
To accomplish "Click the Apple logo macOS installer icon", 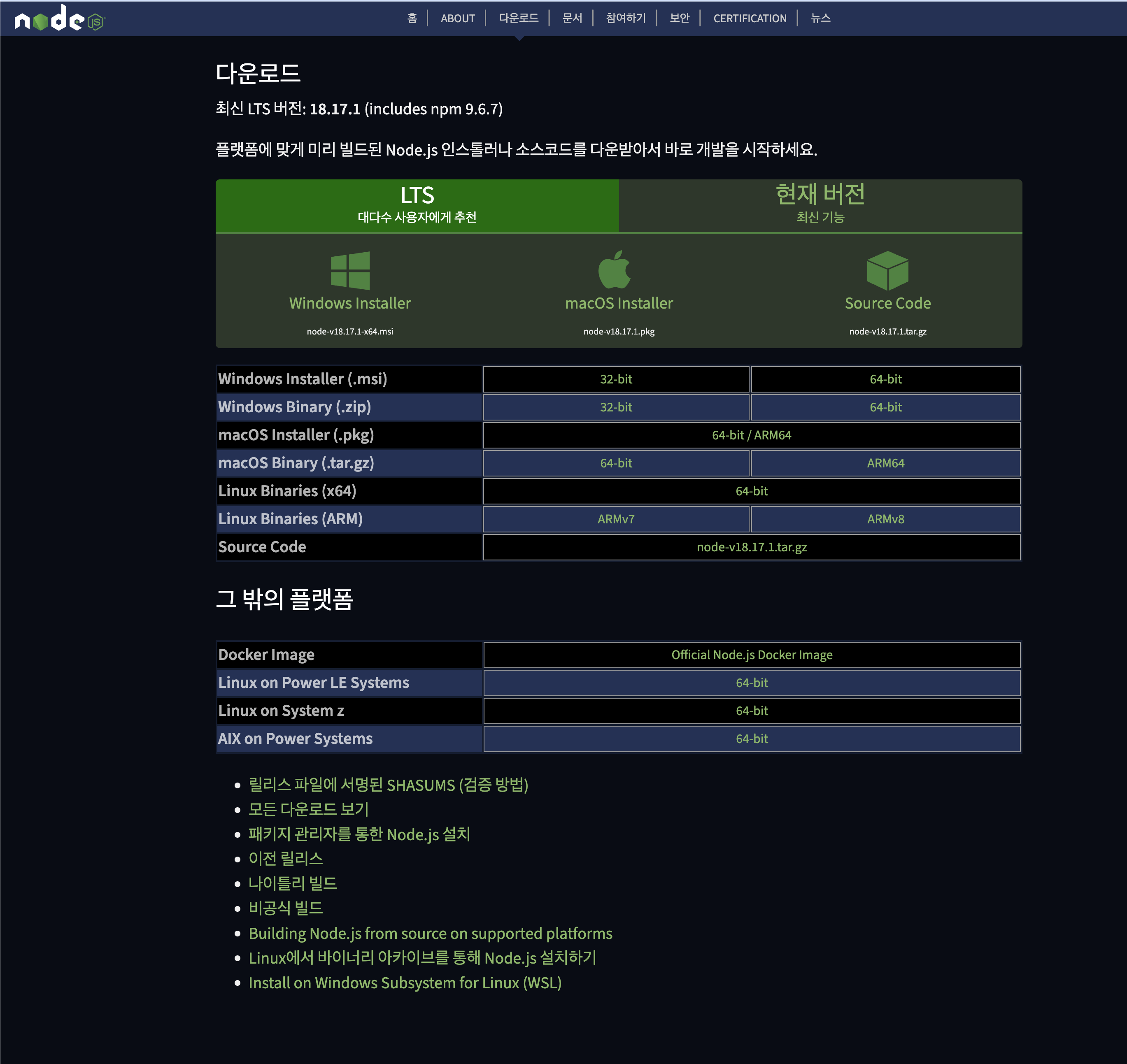I will click(615, 270).
